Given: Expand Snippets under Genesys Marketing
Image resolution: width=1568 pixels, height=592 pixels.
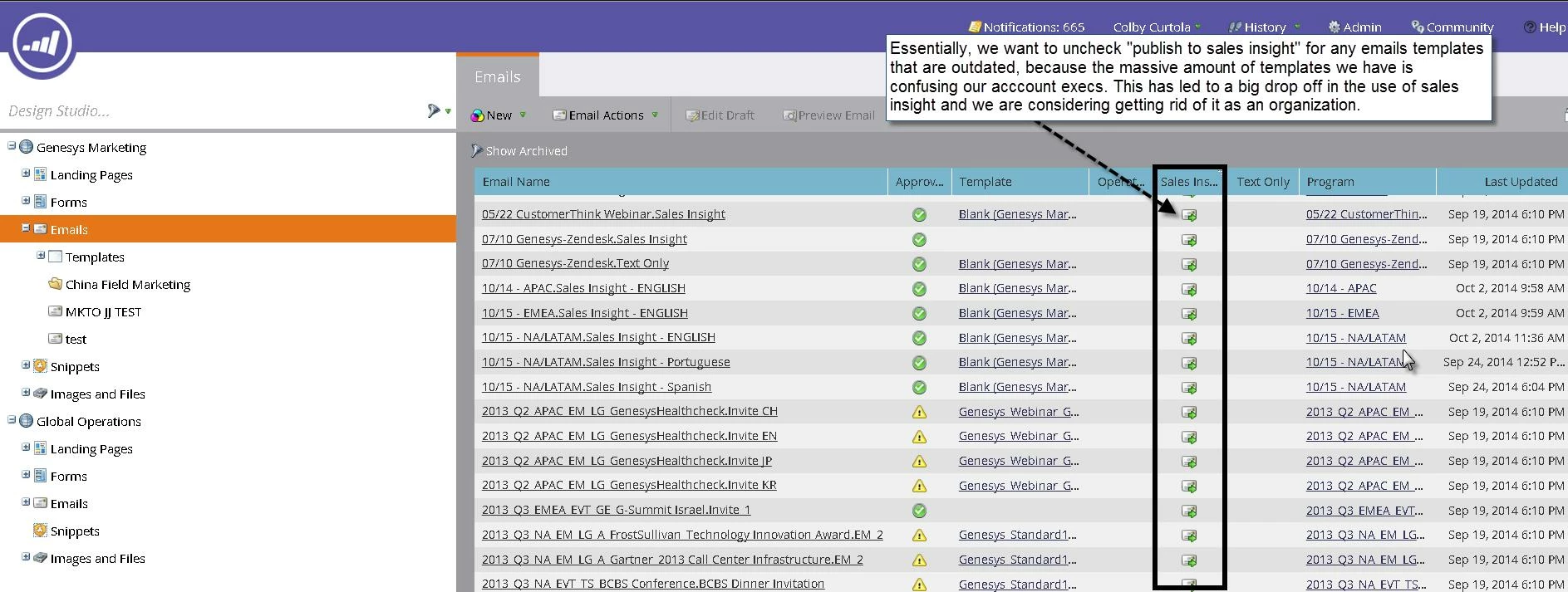Looking at the screenshot, I should click(26, 365).
